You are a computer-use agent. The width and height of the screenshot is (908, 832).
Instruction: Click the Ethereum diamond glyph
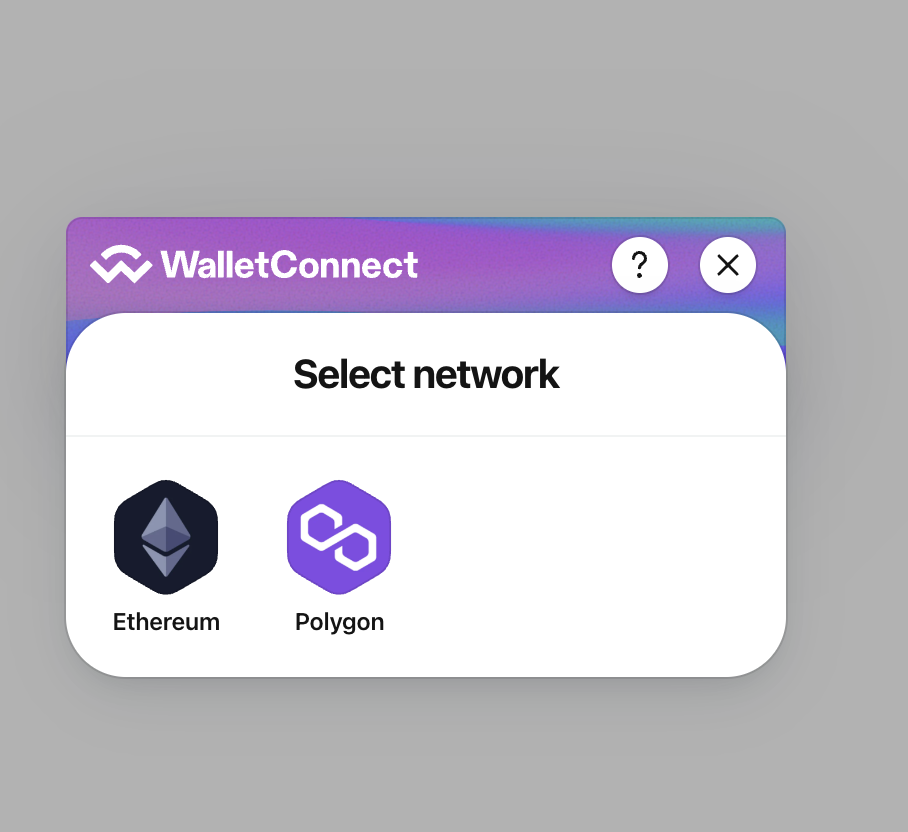pos(166,537)
